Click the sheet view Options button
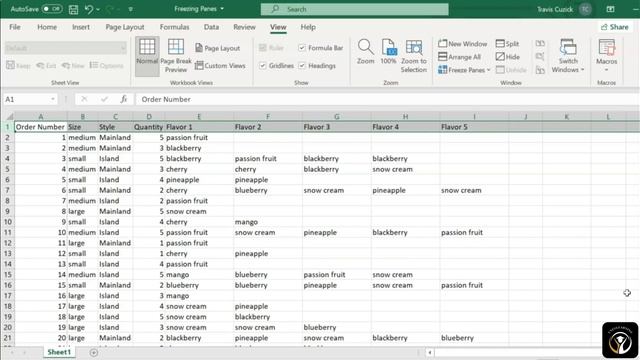Screen dimensions: 640x360 (106, 65)
